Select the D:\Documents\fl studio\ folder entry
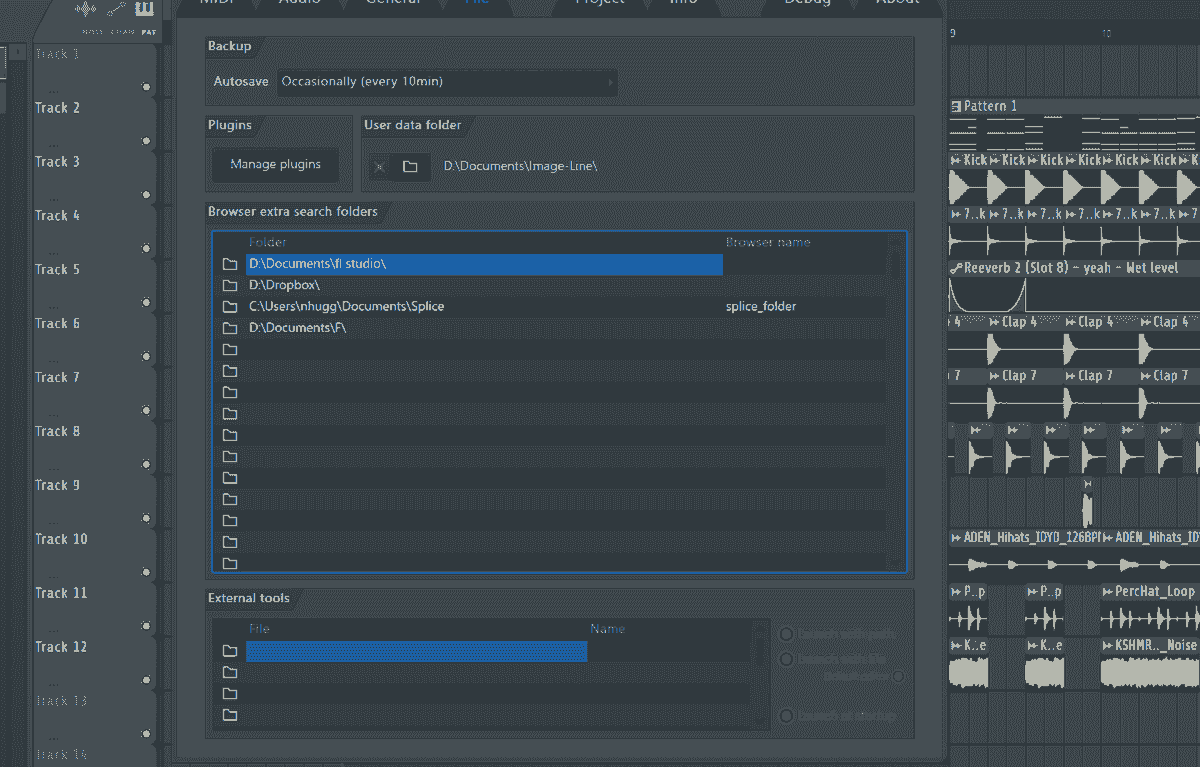Image resolution: width=1200 pixels, height=767 pixels. click(x=484, y=264)
